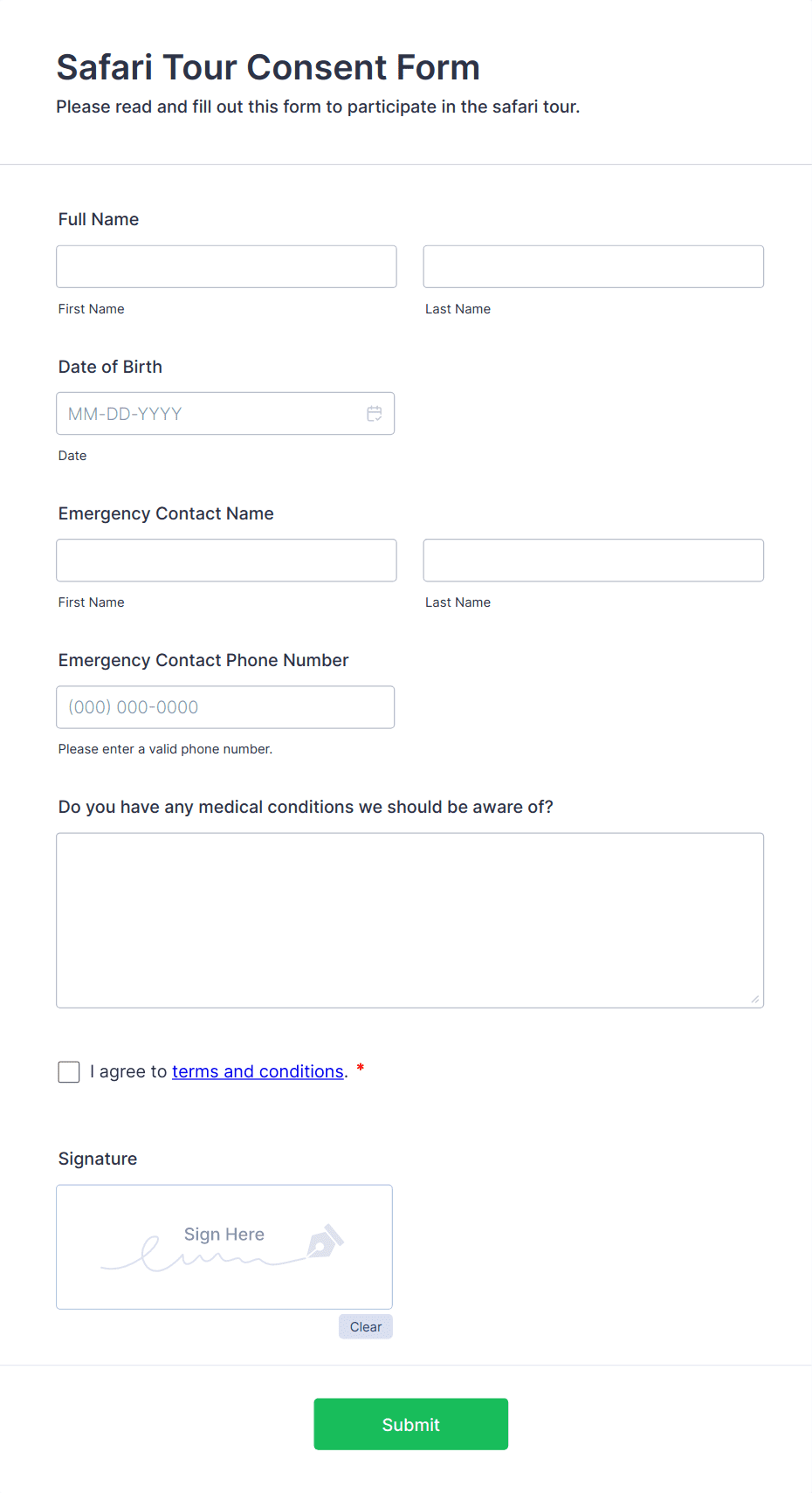This screenshot has height=1493, width=812.
Task: Open the calendar icon in Date of Birth
Action: pyautogui.click(x=375, y=413)
